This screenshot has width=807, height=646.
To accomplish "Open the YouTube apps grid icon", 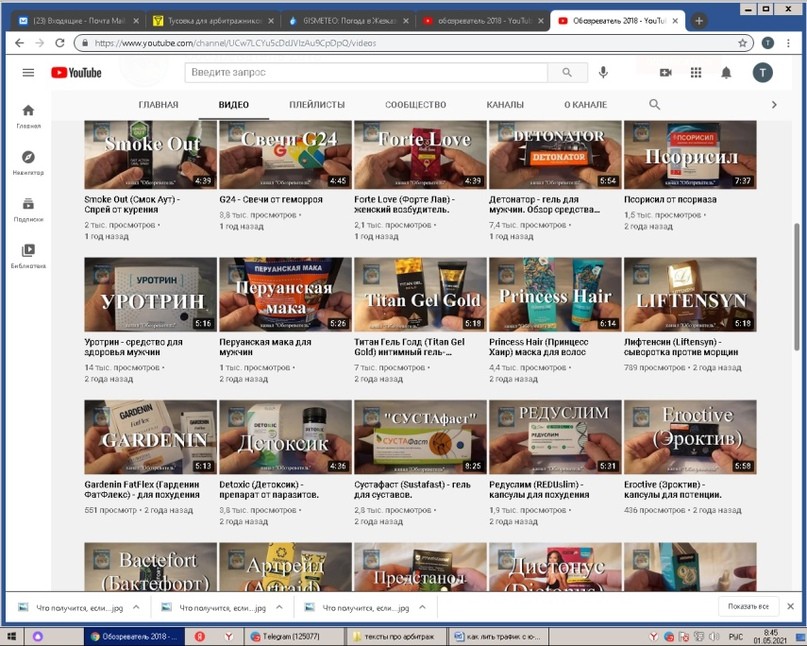I will coord(696,73).
